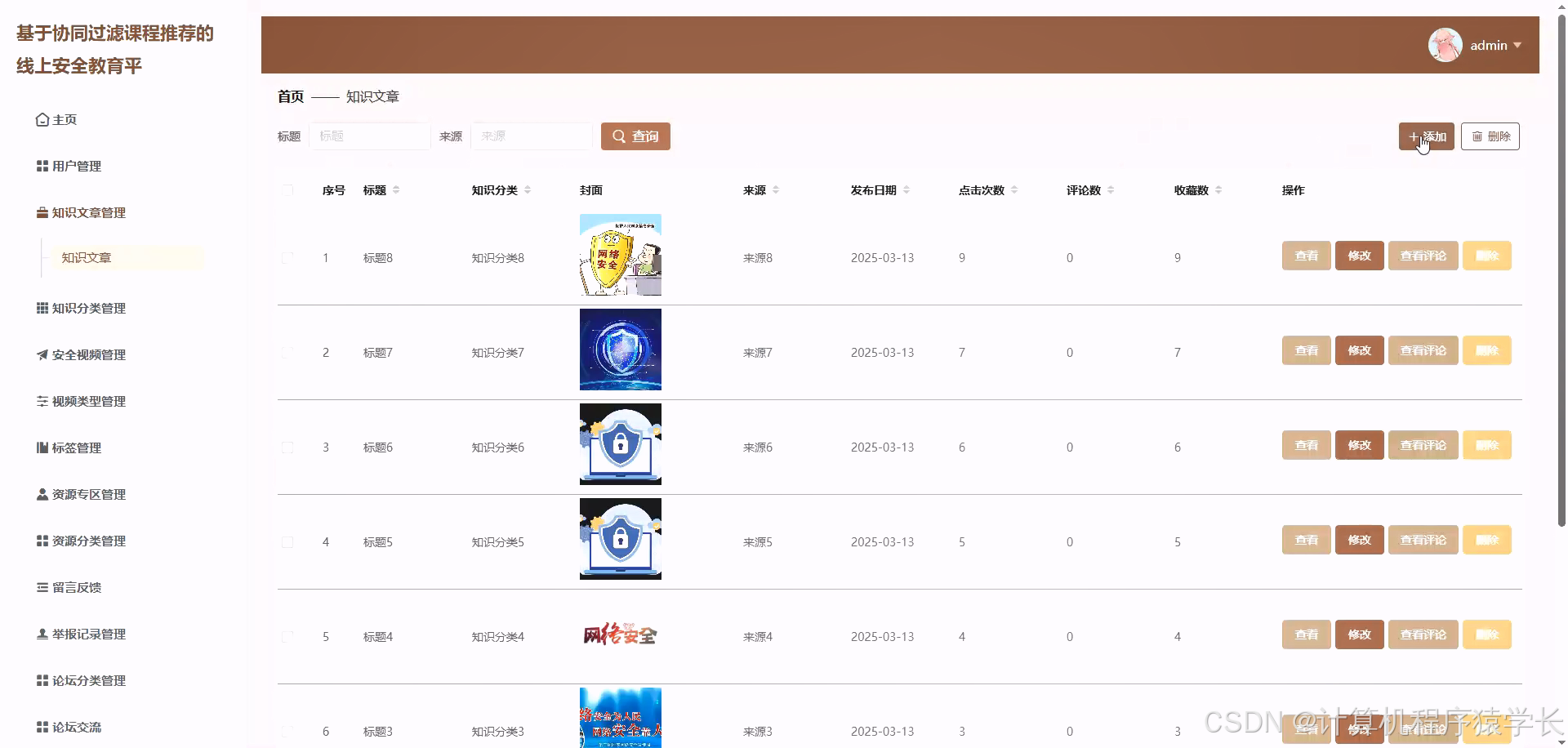
Task: Open the 网络安全 cover thumbnail of 标题8
Action: pyautogui.click(x=620, y=254)
